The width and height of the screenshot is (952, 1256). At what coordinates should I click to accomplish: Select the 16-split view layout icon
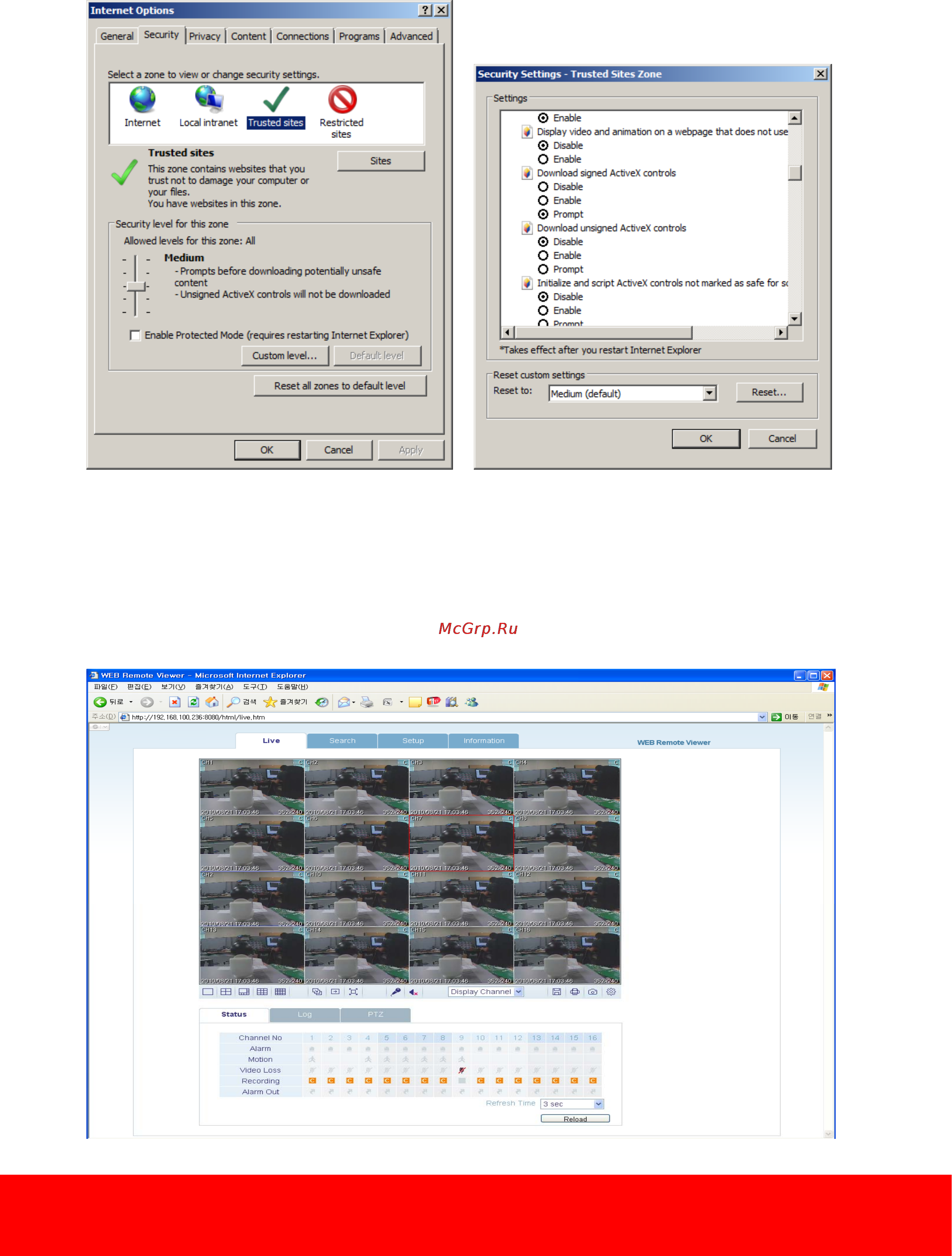281,992
